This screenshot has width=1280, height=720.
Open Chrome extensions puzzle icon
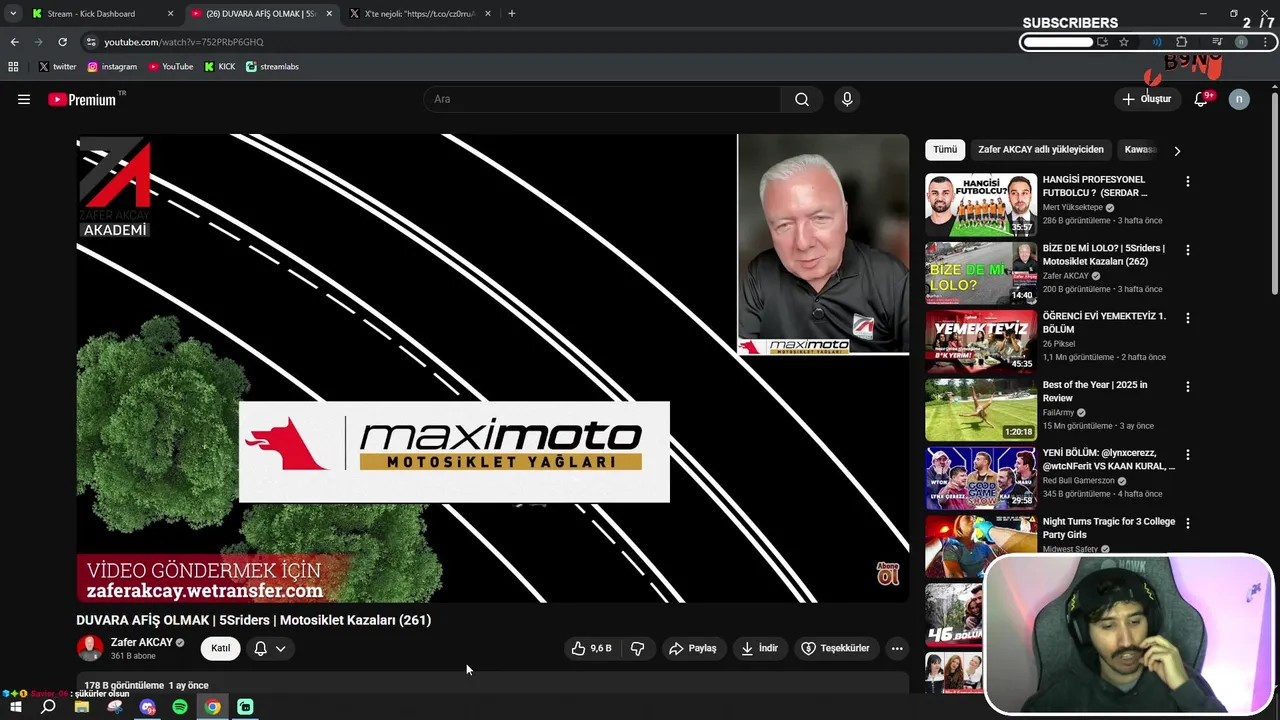(x=1182, y=42)
